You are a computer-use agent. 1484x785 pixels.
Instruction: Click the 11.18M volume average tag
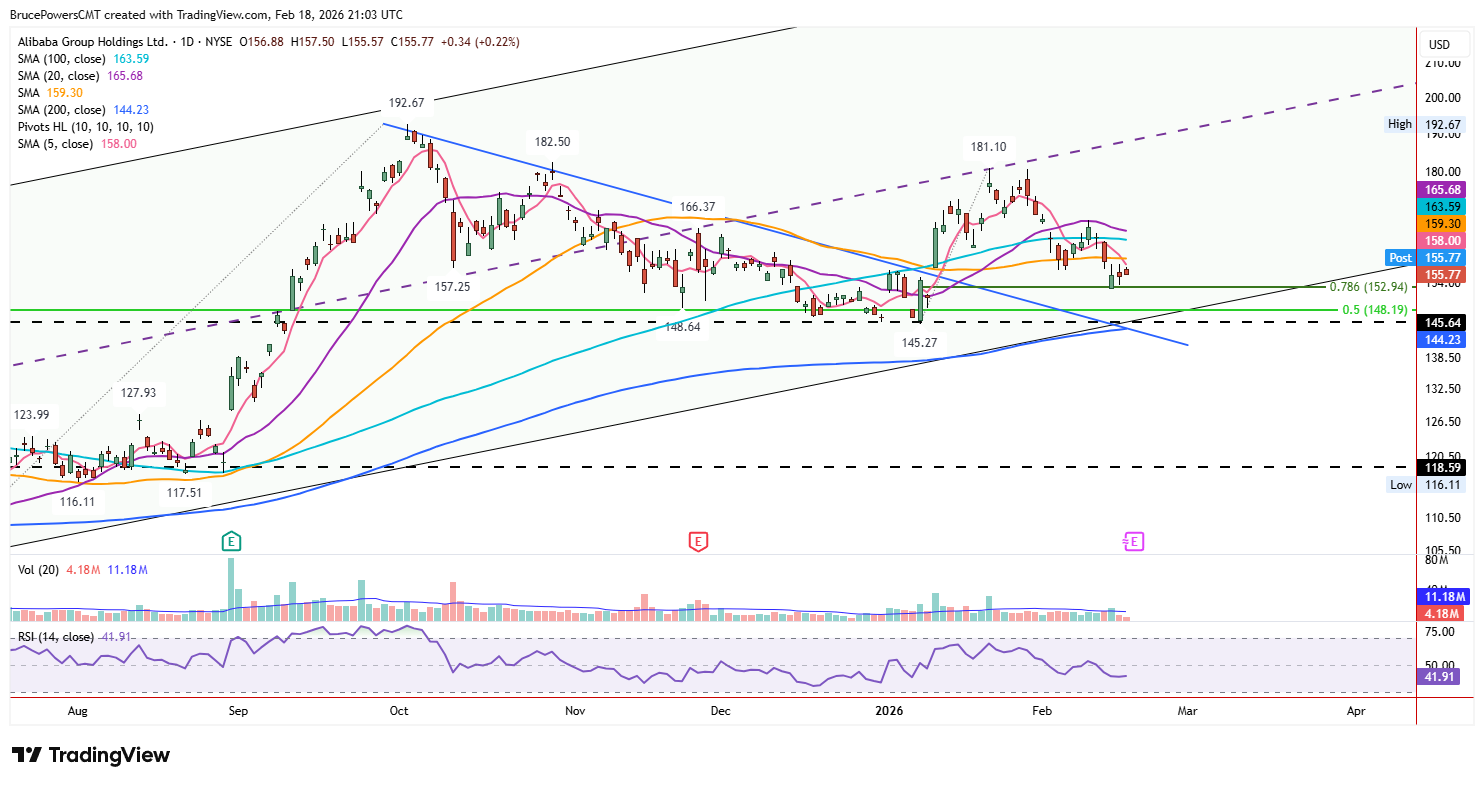1443,596
